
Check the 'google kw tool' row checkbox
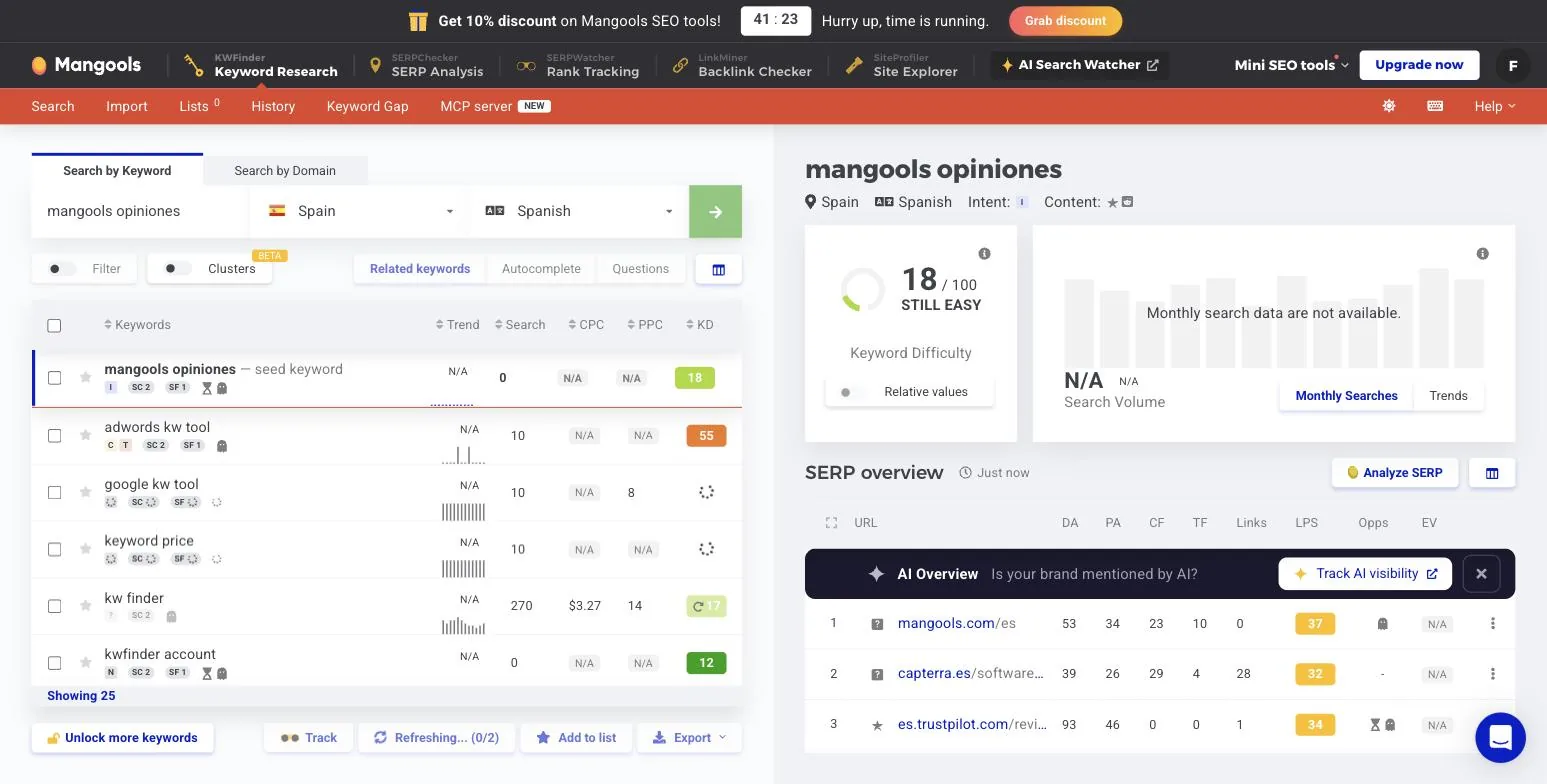54,492
